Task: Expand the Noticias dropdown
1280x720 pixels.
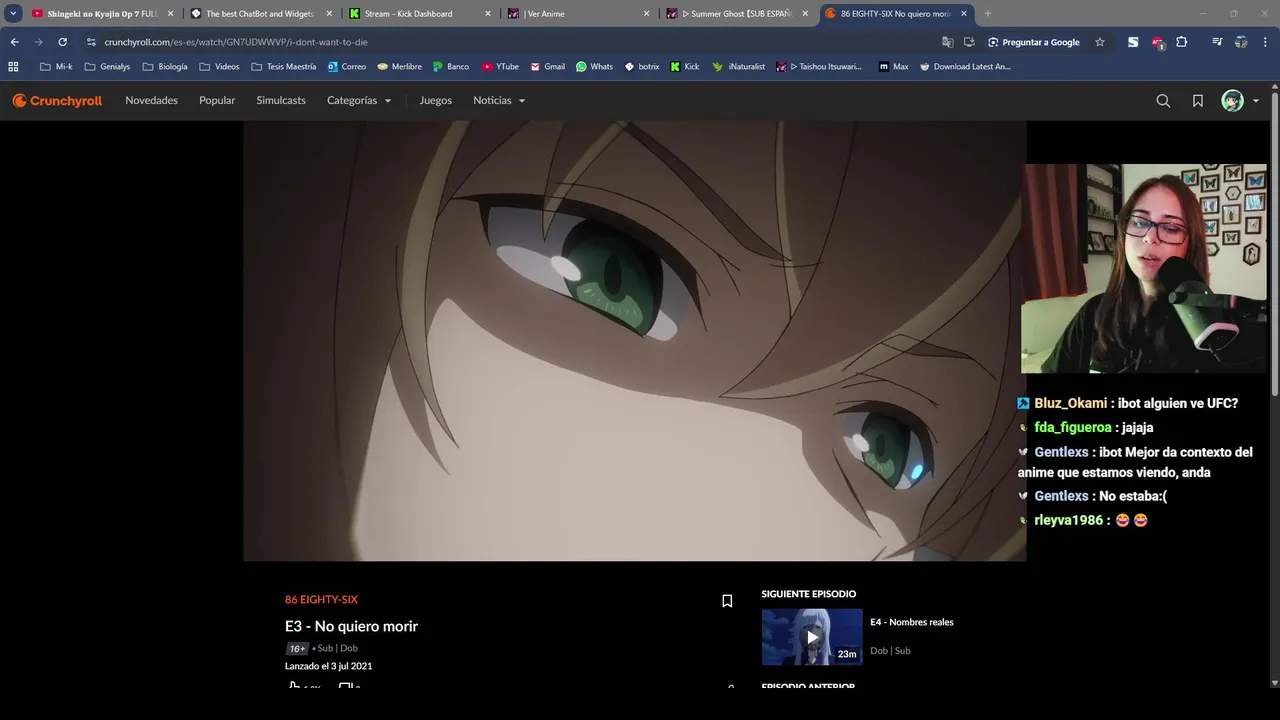Action: [x=499, y=101]
